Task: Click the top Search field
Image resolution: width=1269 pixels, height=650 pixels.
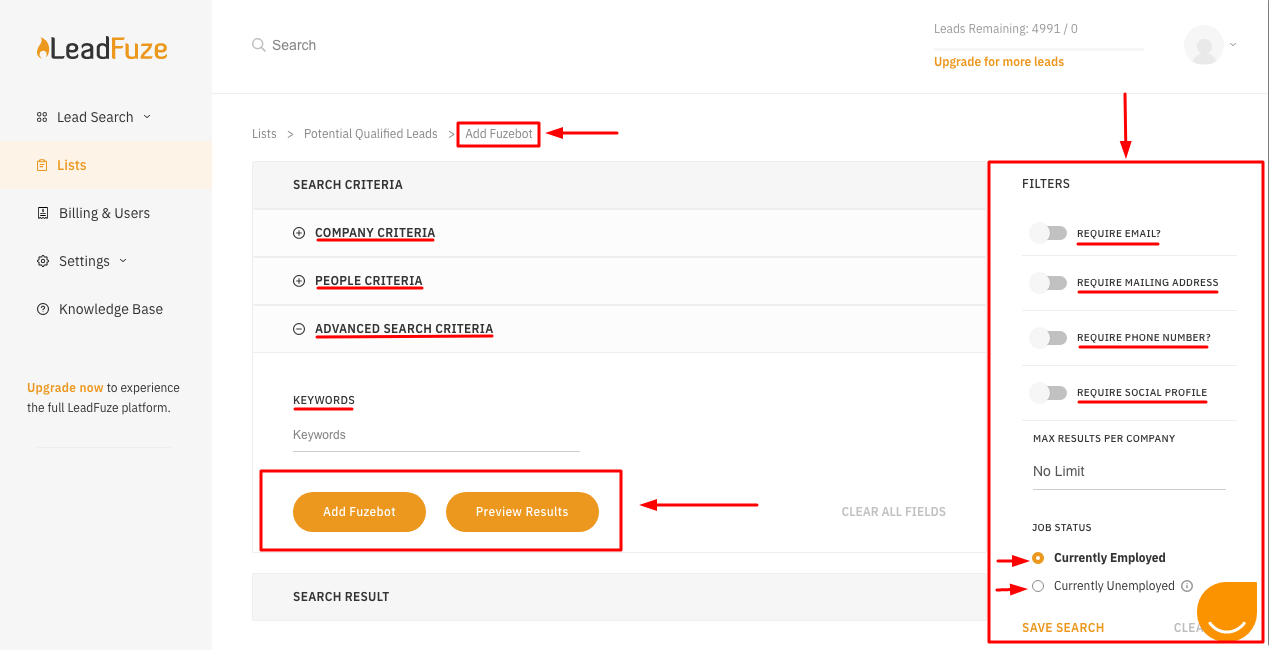Action: 294,45
